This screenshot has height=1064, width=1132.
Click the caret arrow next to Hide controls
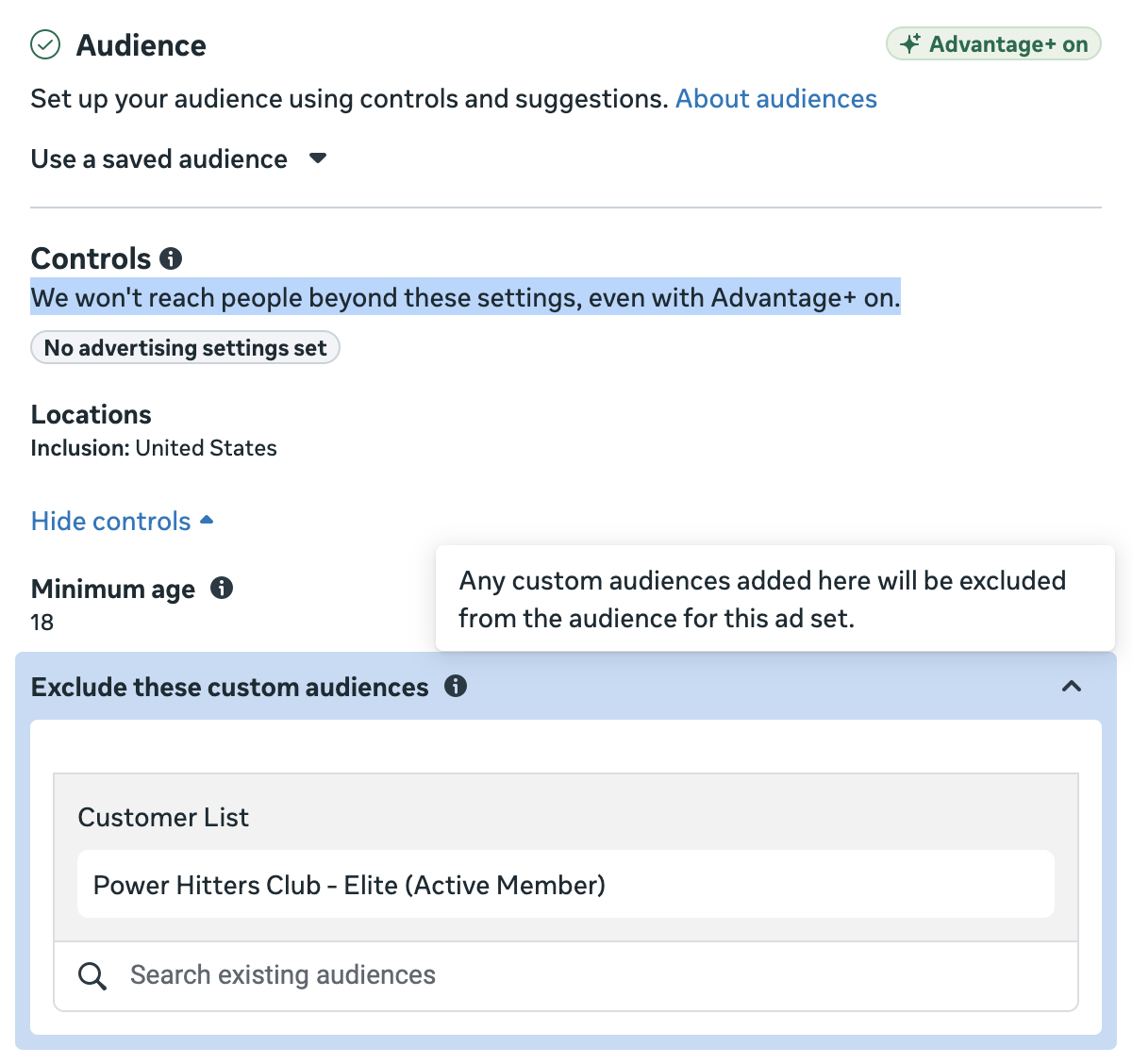pyautogui.click(x=208, y=521)
